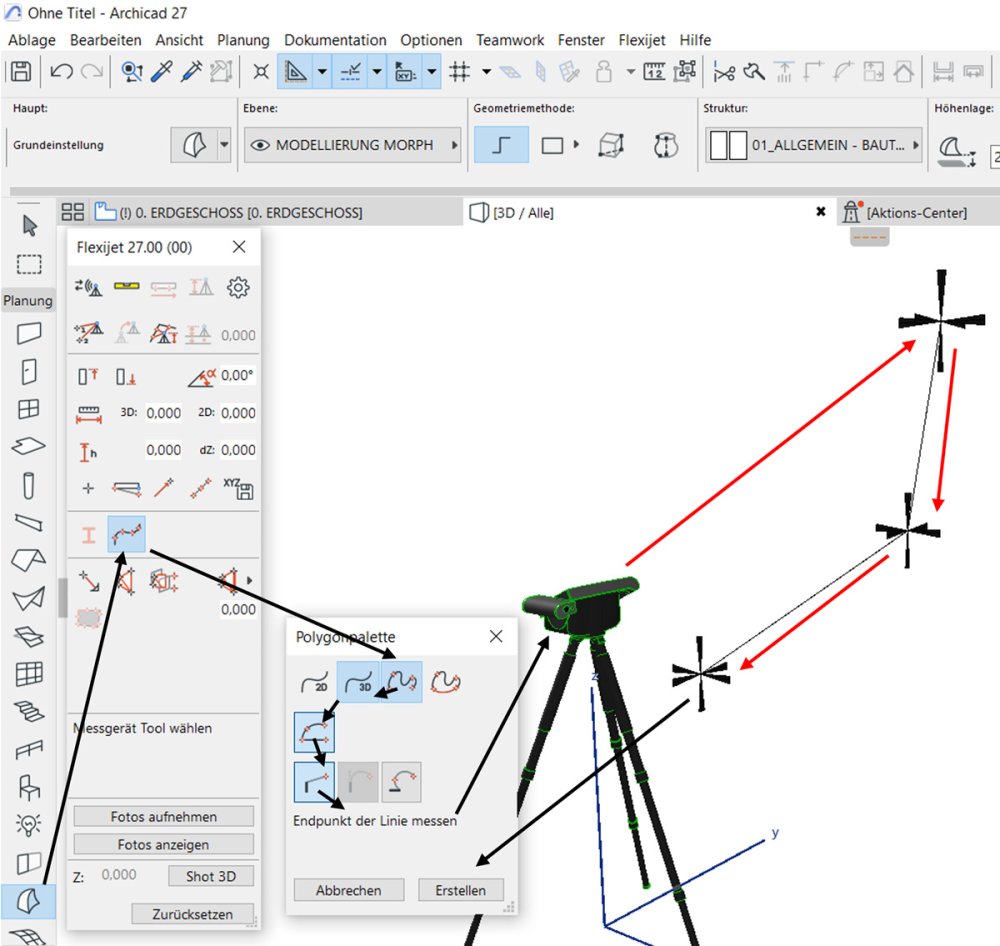Select the Lamp tool in toolbox
The image size is (1000, 946).
click(29, 824)
